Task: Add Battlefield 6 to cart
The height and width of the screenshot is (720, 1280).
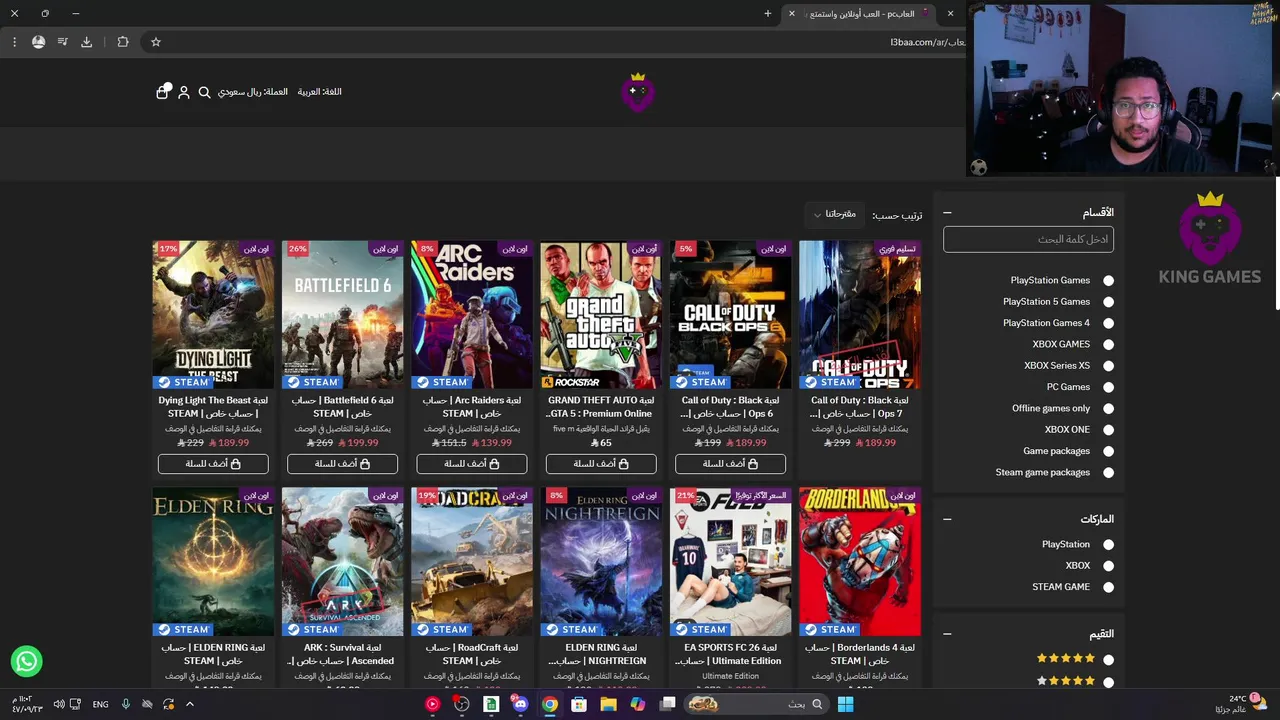Action: point(342,464)
